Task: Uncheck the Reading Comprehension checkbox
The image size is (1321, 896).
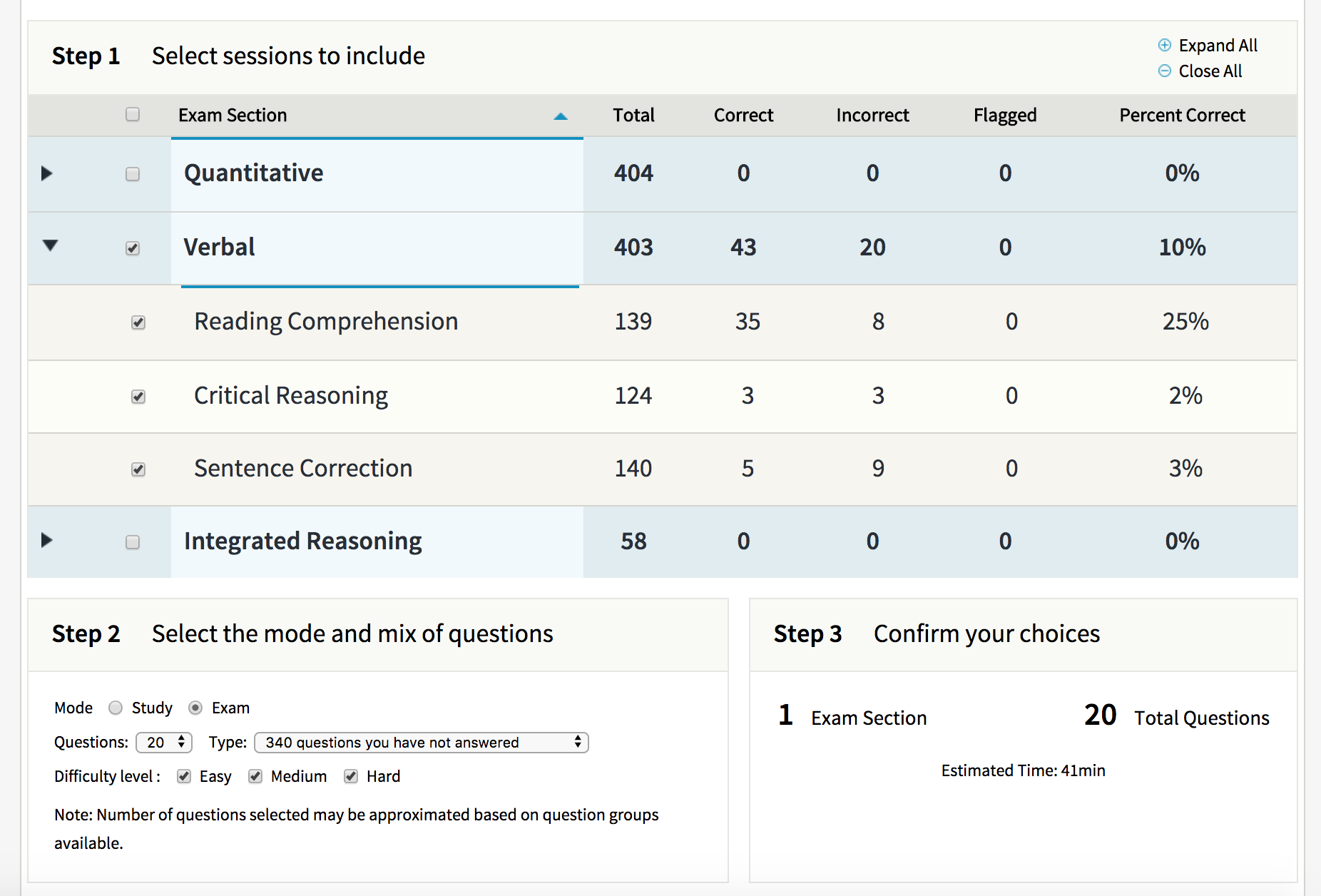Action: pos(138,322)
